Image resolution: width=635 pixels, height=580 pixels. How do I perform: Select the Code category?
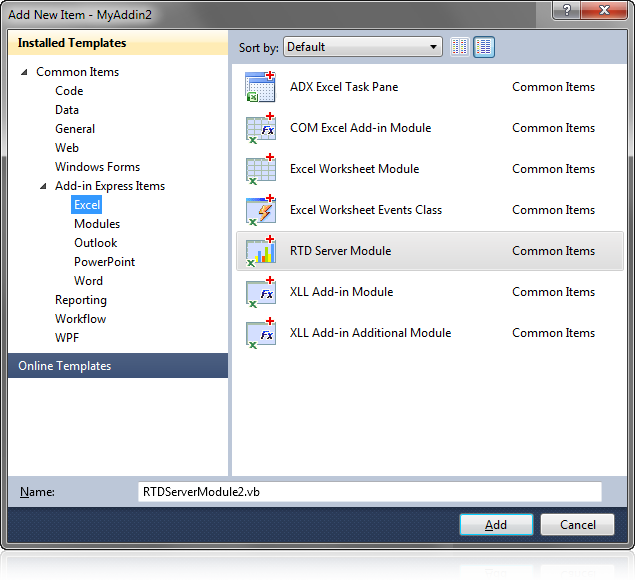tap(69, 91)
